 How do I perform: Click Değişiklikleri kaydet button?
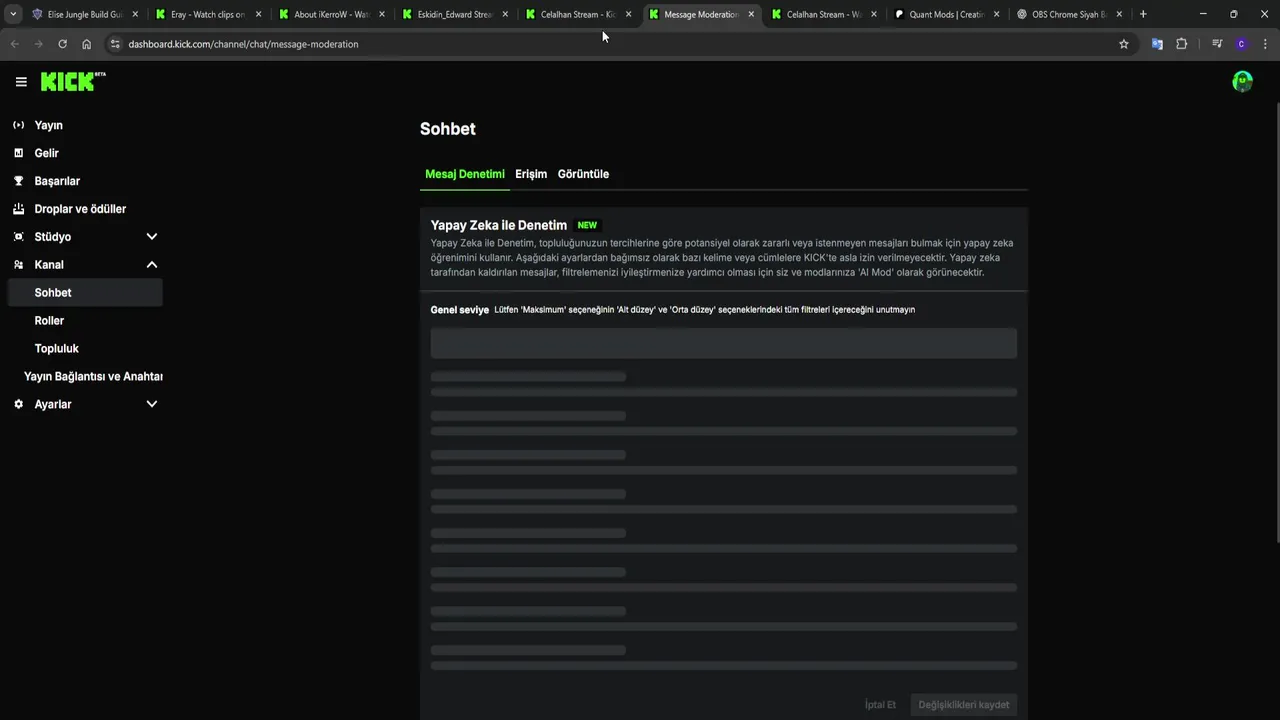(x=964, y=705)
